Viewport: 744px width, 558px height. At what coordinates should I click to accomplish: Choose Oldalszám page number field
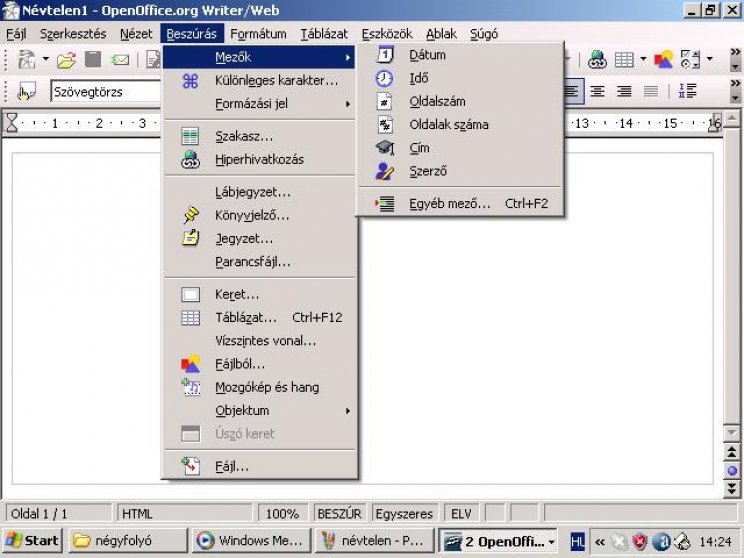tap(460, 102)
